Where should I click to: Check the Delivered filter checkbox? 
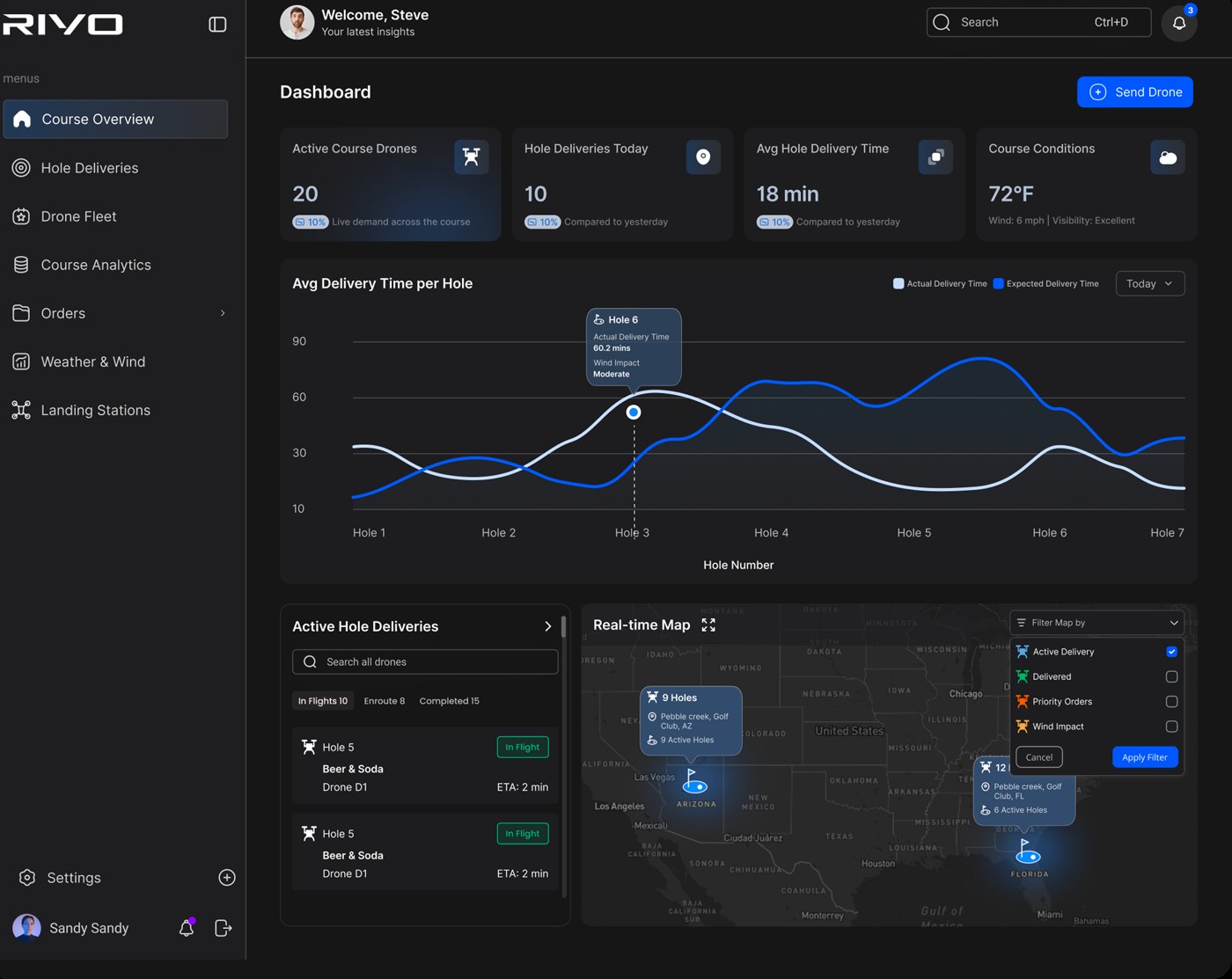[x=1171, y=676]
